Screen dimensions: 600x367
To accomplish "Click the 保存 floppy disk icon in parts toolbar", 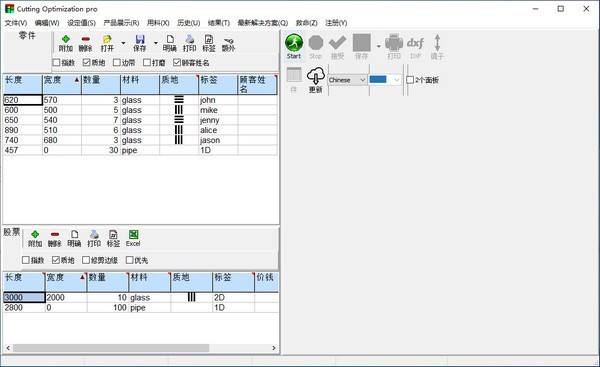I will pos(140,39).
